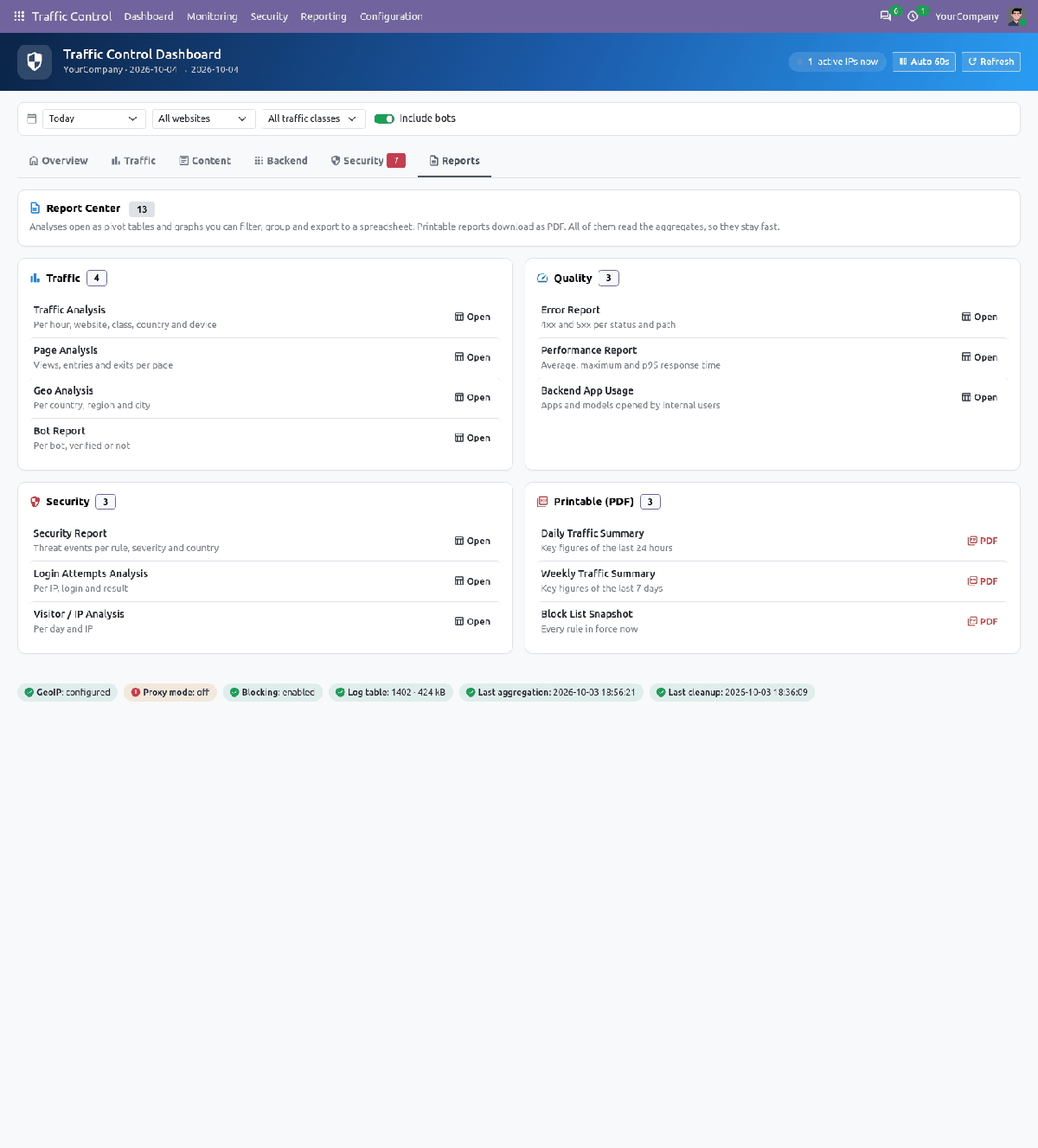Click the Printable (PDF) count badge 3
The image size is (1038, 1148).
[650, 502]
